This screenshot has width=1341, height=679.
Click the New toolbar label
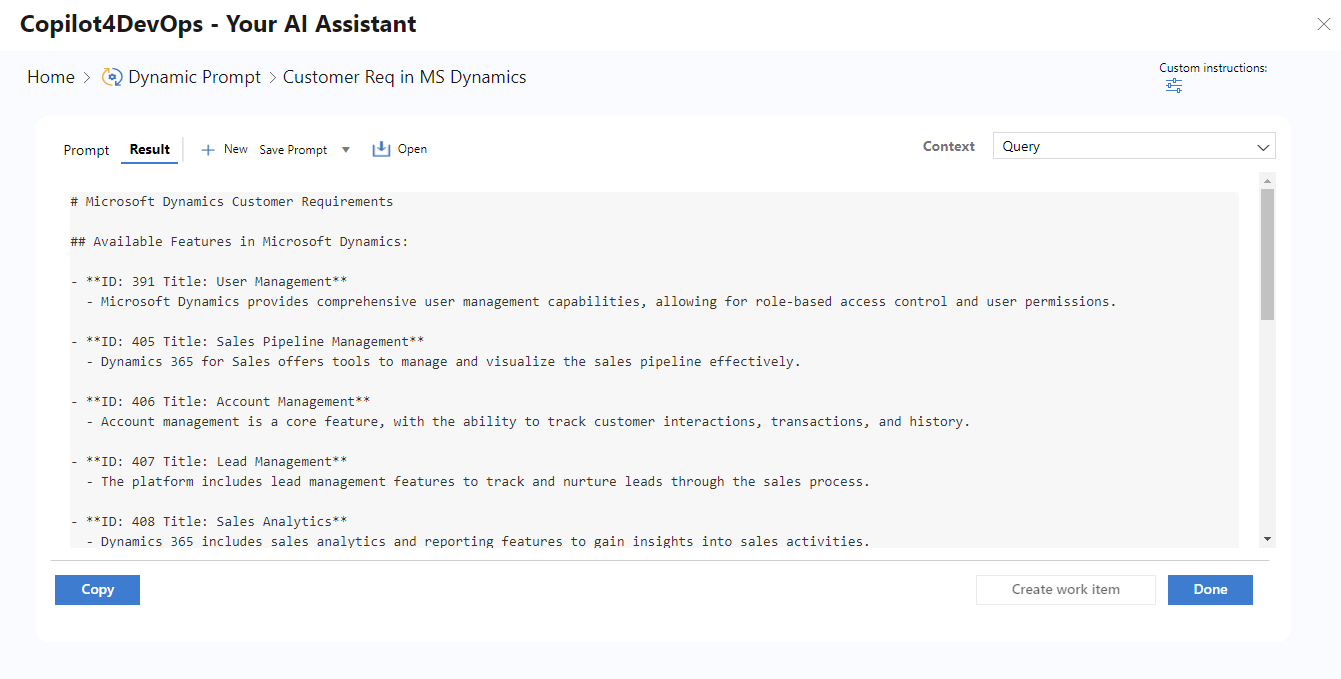[x=236, y=149]
